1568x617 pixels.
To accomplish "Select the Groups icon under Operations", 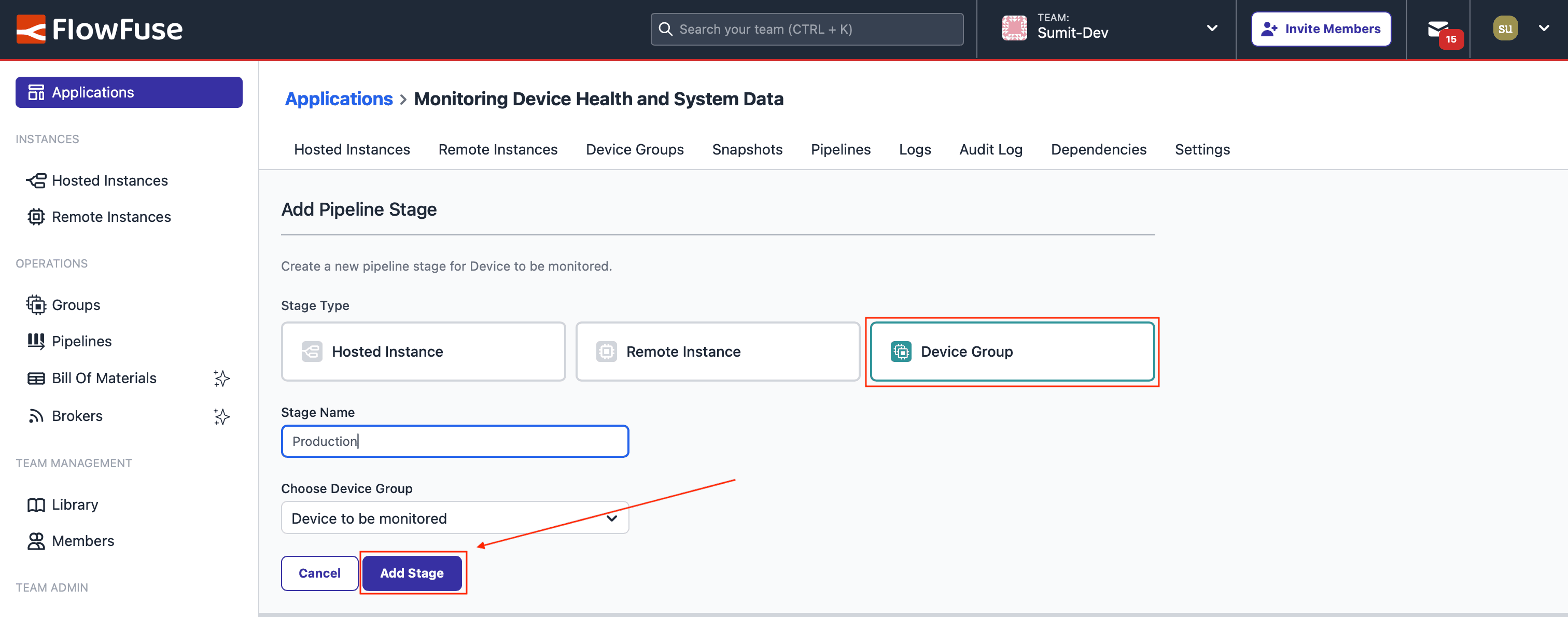I will [36, 304].
